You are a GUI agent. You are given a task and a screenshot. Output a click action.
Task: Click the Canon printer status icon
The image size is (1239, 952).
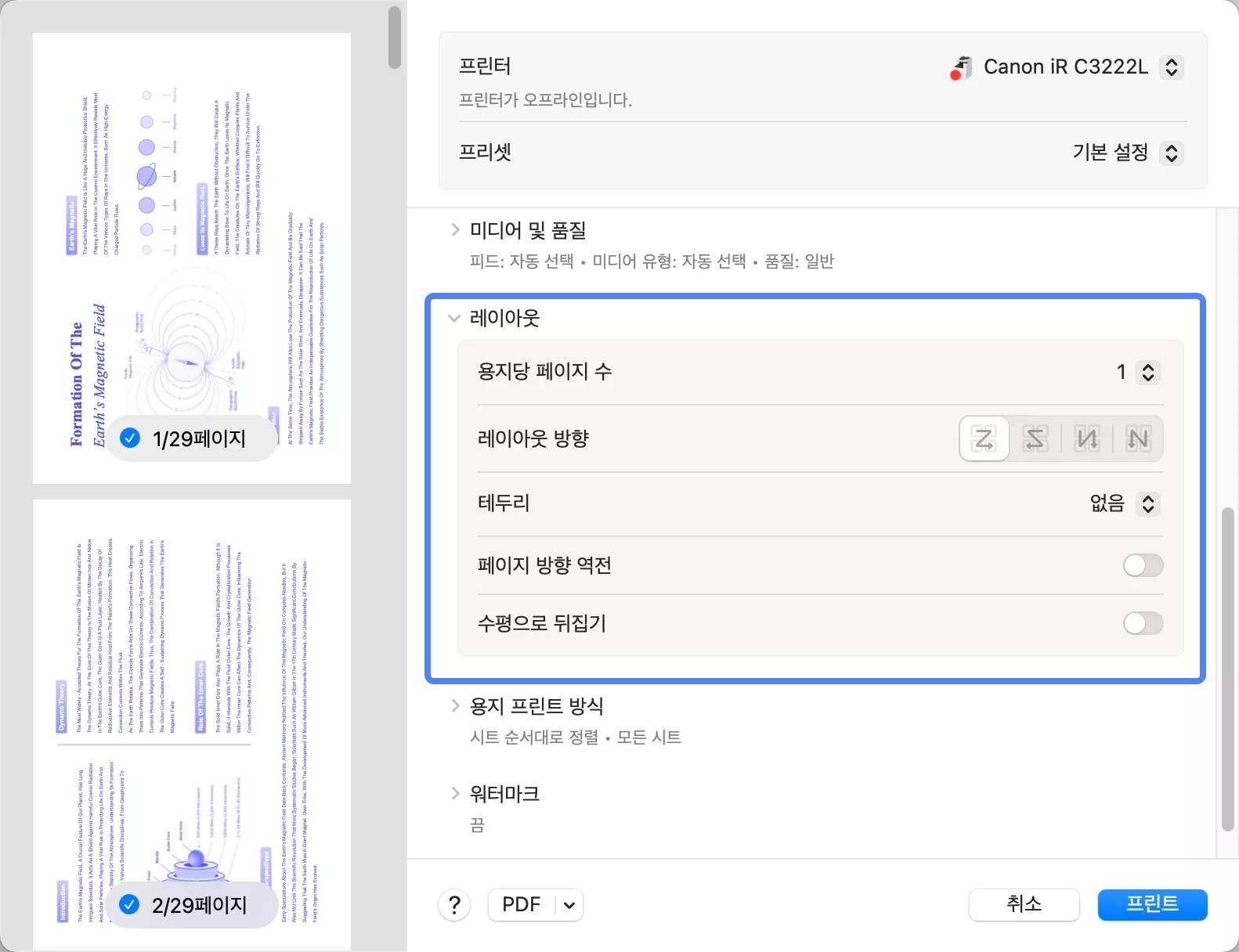[x=961, y=67]
